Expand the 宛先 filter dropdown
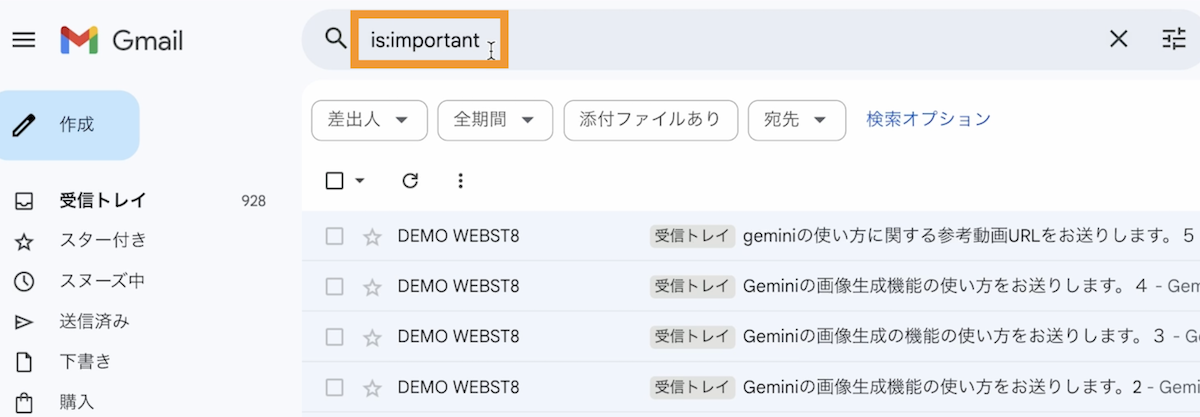The image size is (1200, 417). [796, 120]
